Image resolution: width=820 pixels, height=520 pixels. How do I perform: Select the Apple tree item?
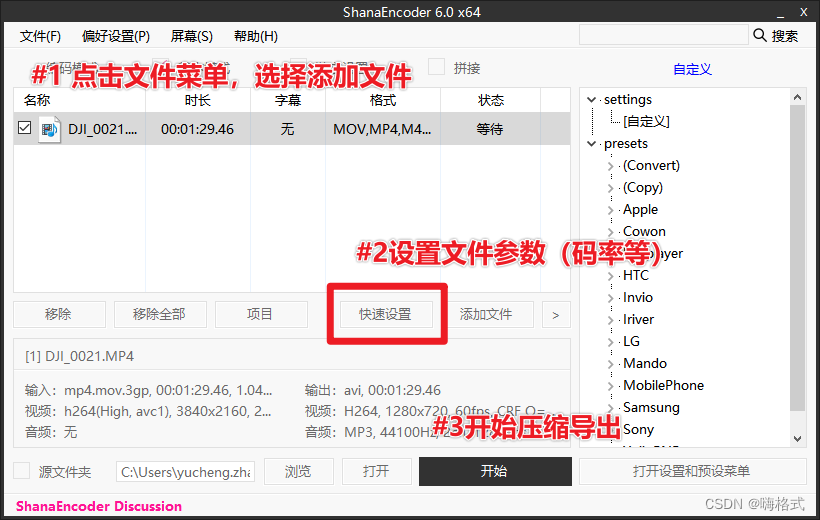click(640, 209)
